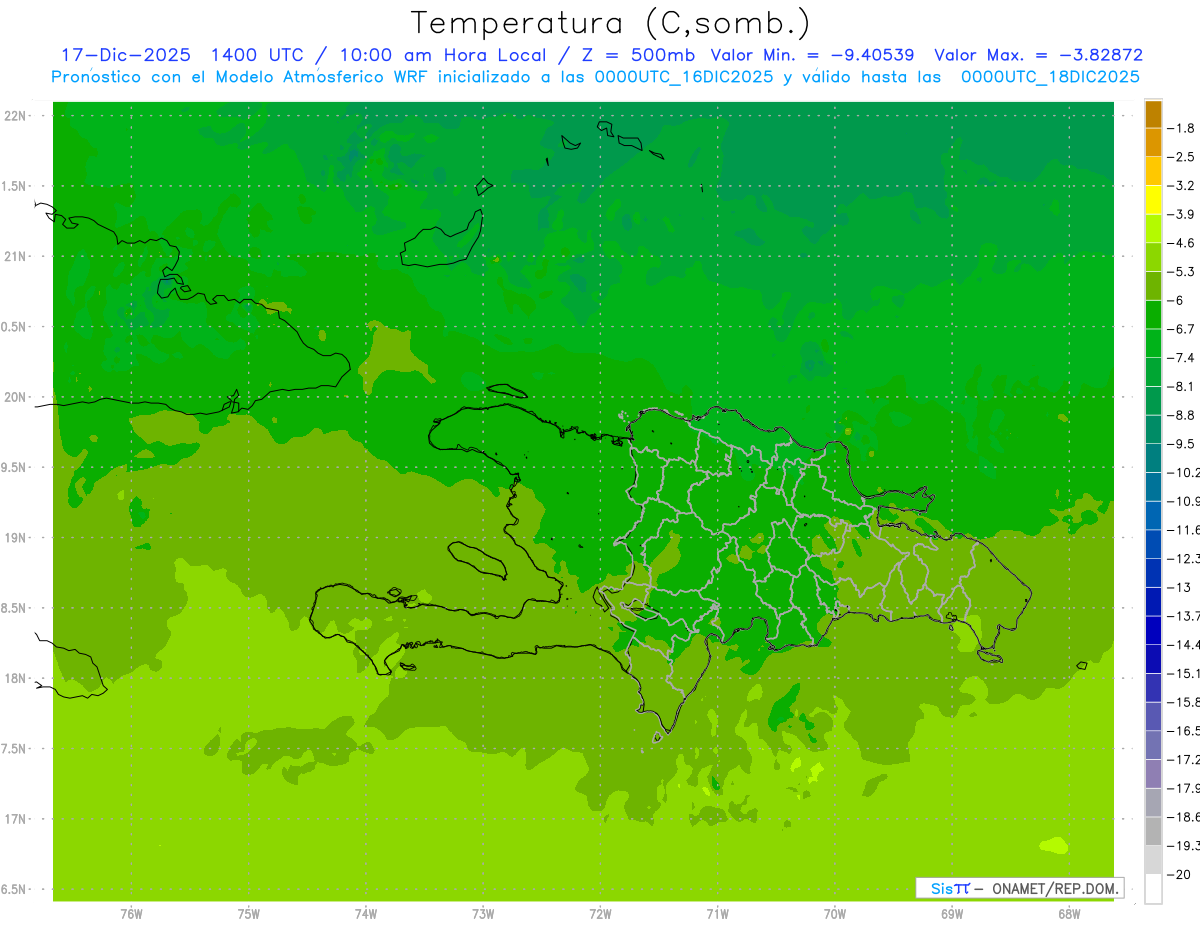
Task: Click the -8.8 colorbar label
Action: [1181, 415]
